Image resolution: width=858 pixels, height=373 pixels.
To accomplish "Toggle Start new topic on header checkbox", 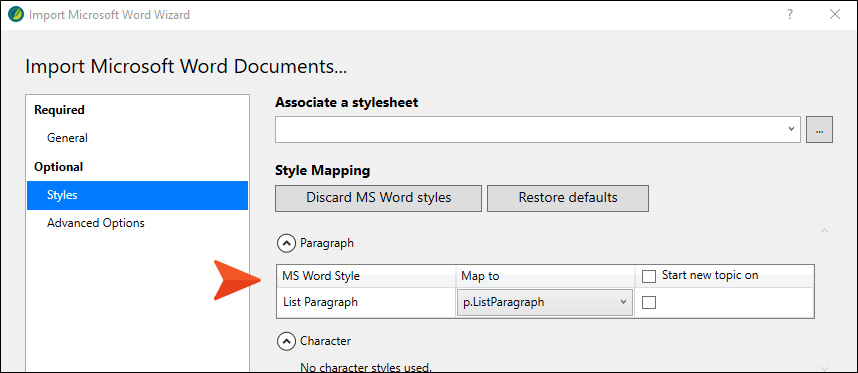I will (x=649, y=277).
